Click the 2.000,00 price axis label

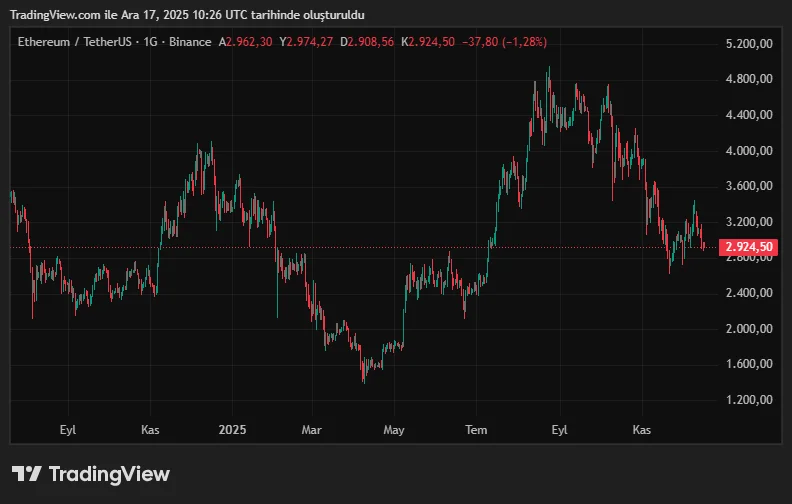(749, 329)
